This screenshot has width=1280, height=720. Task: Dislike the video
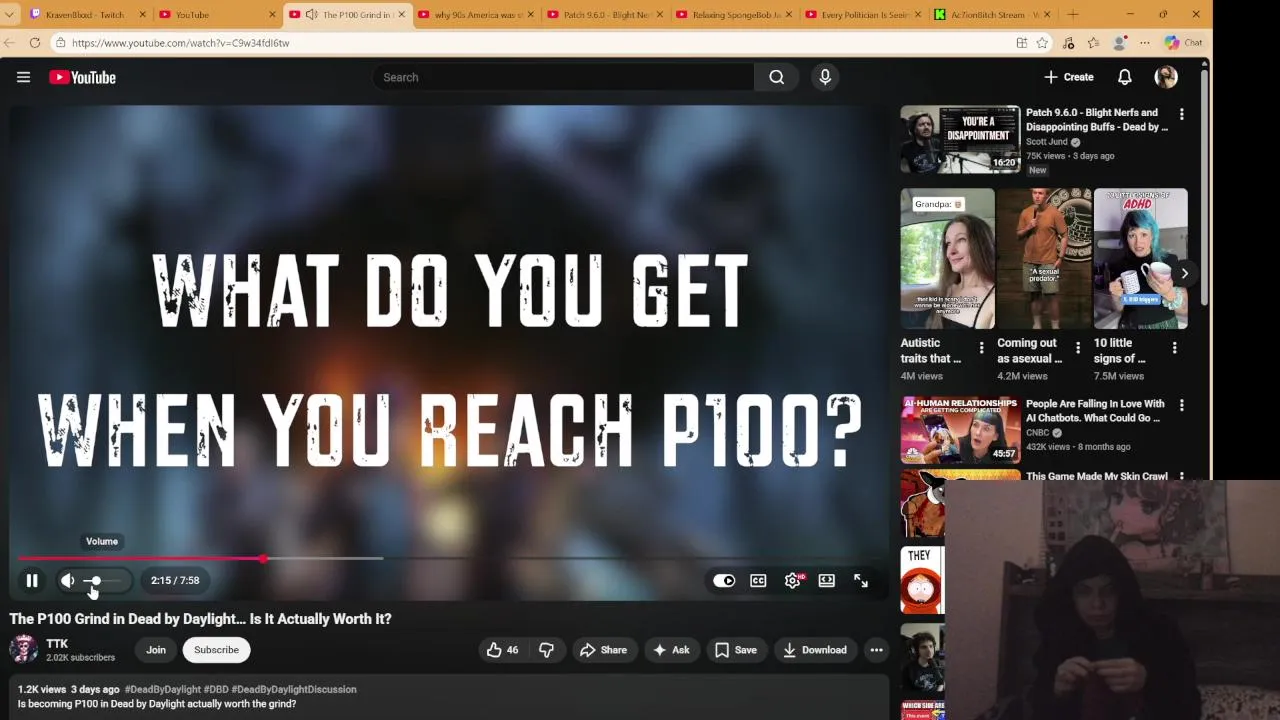(x=546, y=650)
